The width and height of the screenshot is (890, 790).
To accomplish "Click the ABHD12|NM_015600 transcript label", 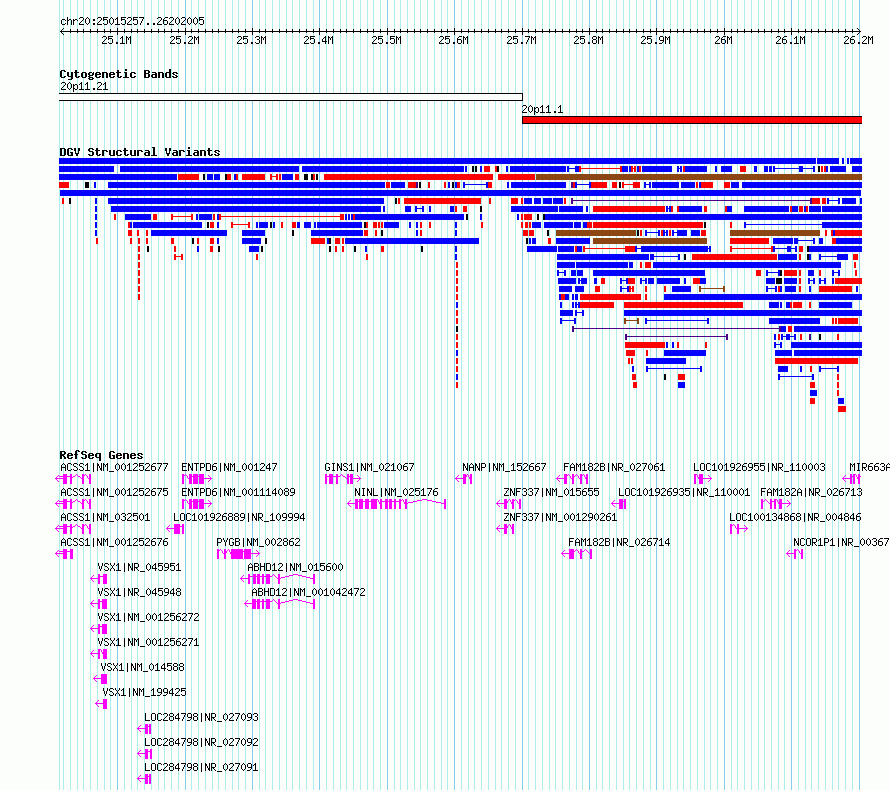I will point(295,567).
